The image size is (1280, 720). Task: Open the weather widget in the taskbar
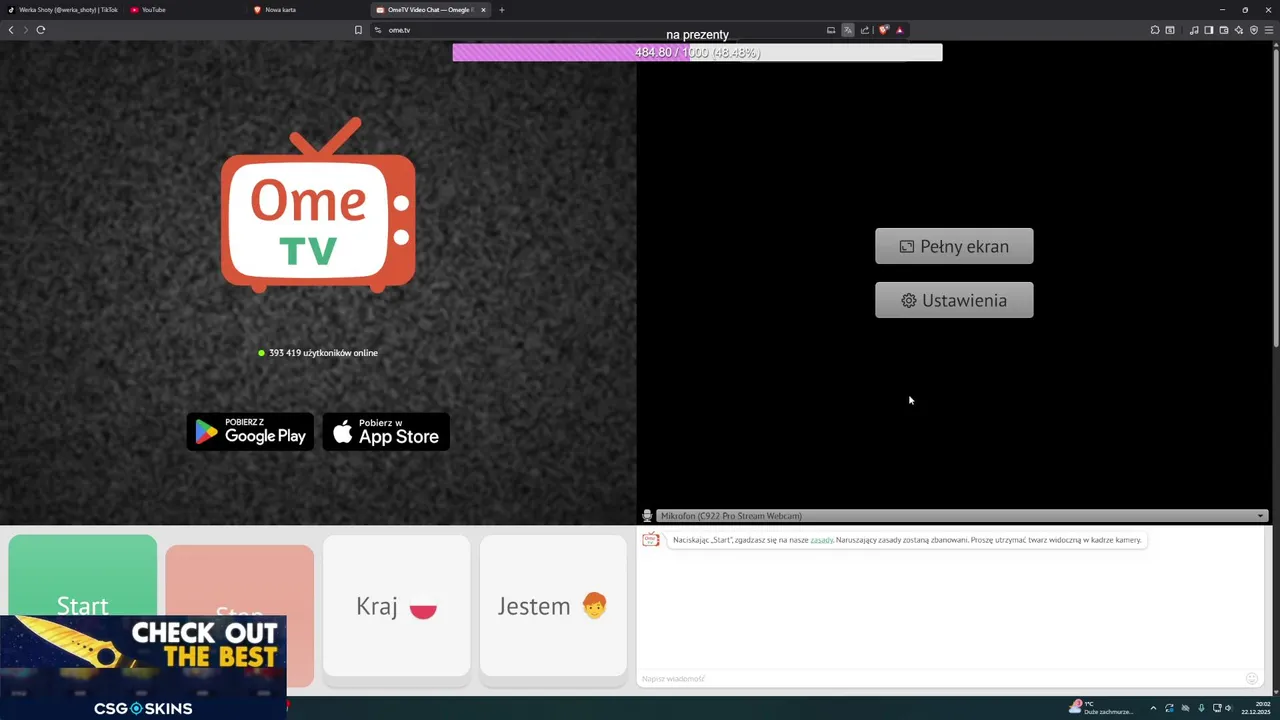(x=1102, y=708)
